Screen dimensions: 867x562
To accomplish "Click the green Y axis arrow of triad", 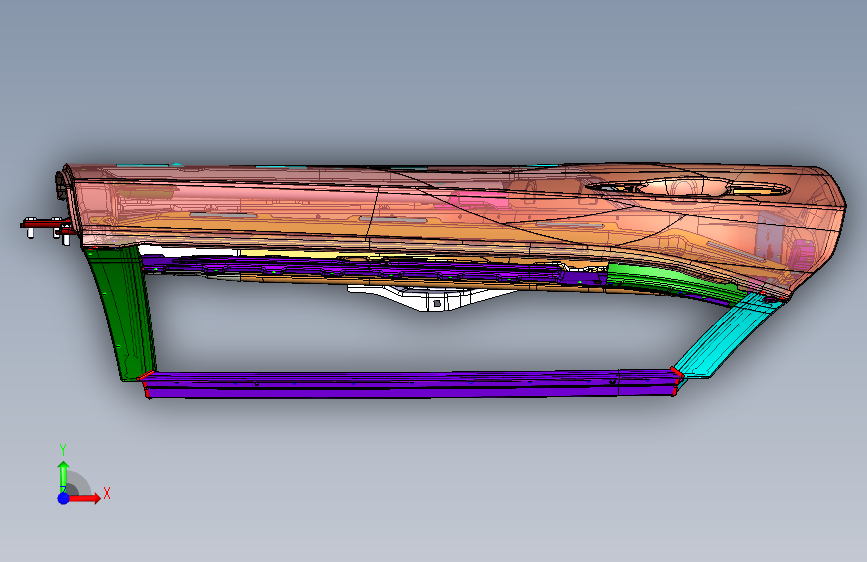I will tap(63, 476).
